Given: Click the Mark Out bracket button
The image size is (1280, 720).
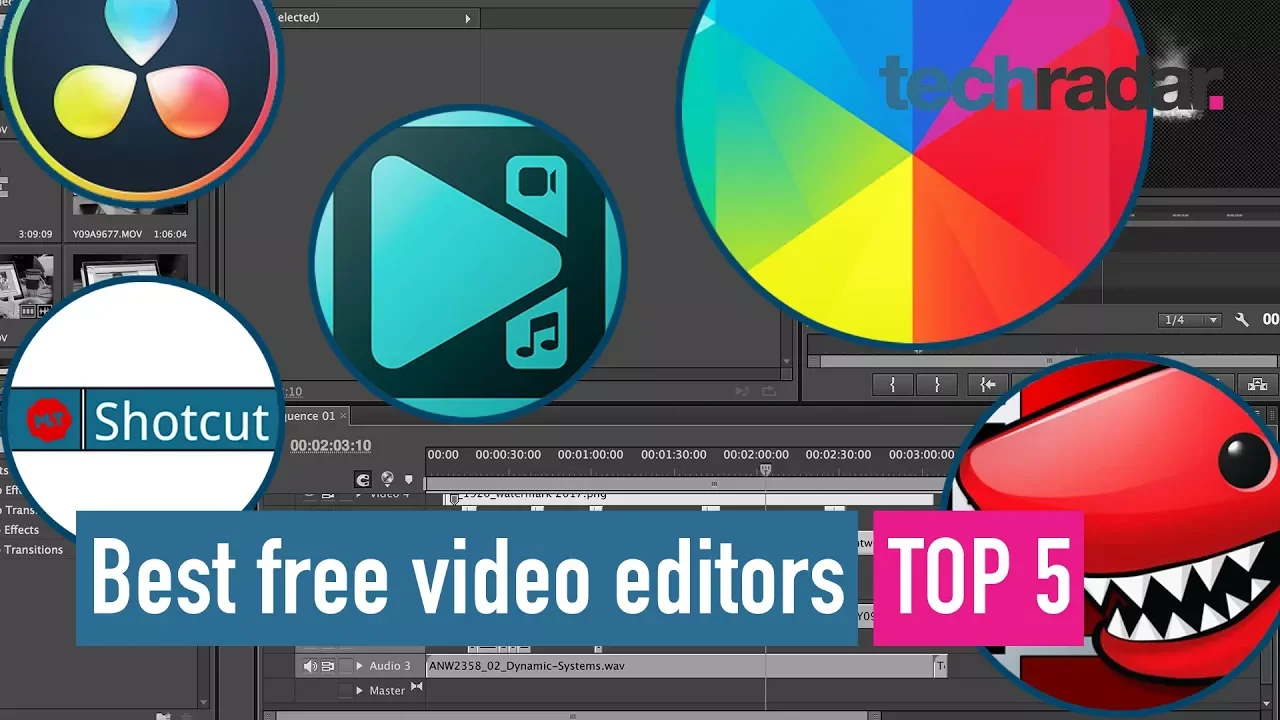Looking at the screenshot, I should tap(937, 384).
